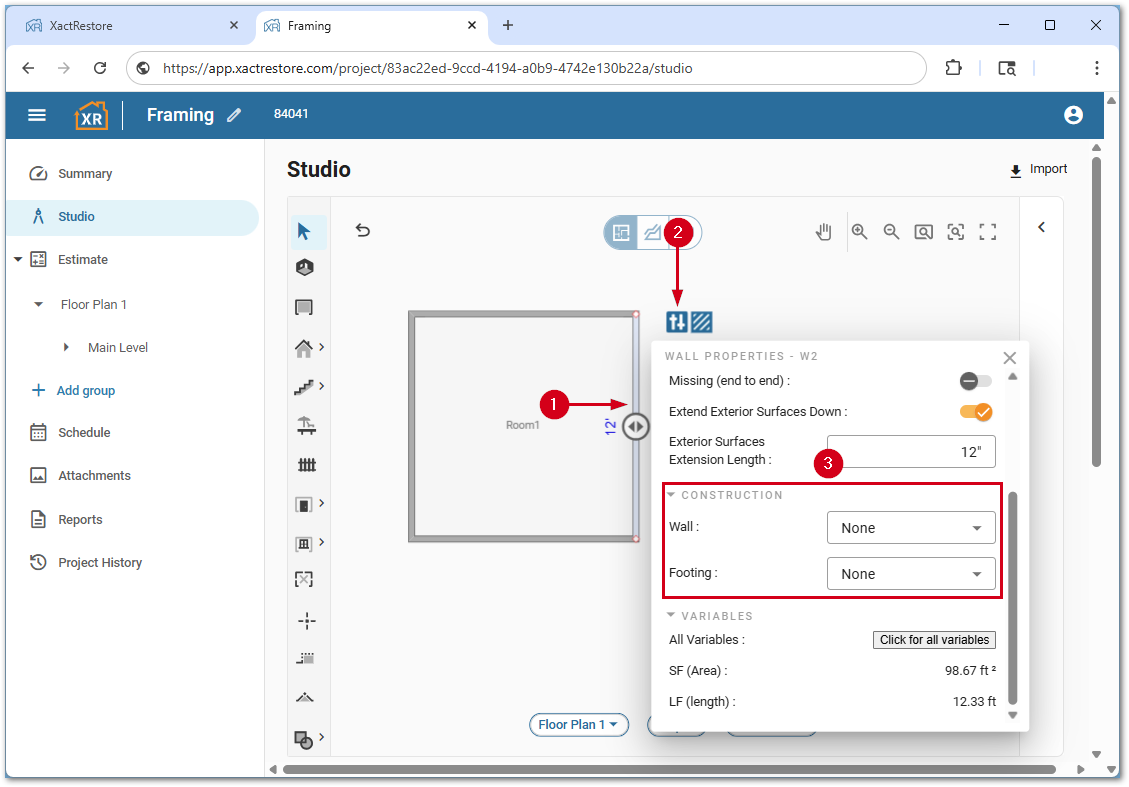The height and width of the screenshot is (787, 1129).
Task: Click the zoom out magnifier
Action: (x=891, y=232)
